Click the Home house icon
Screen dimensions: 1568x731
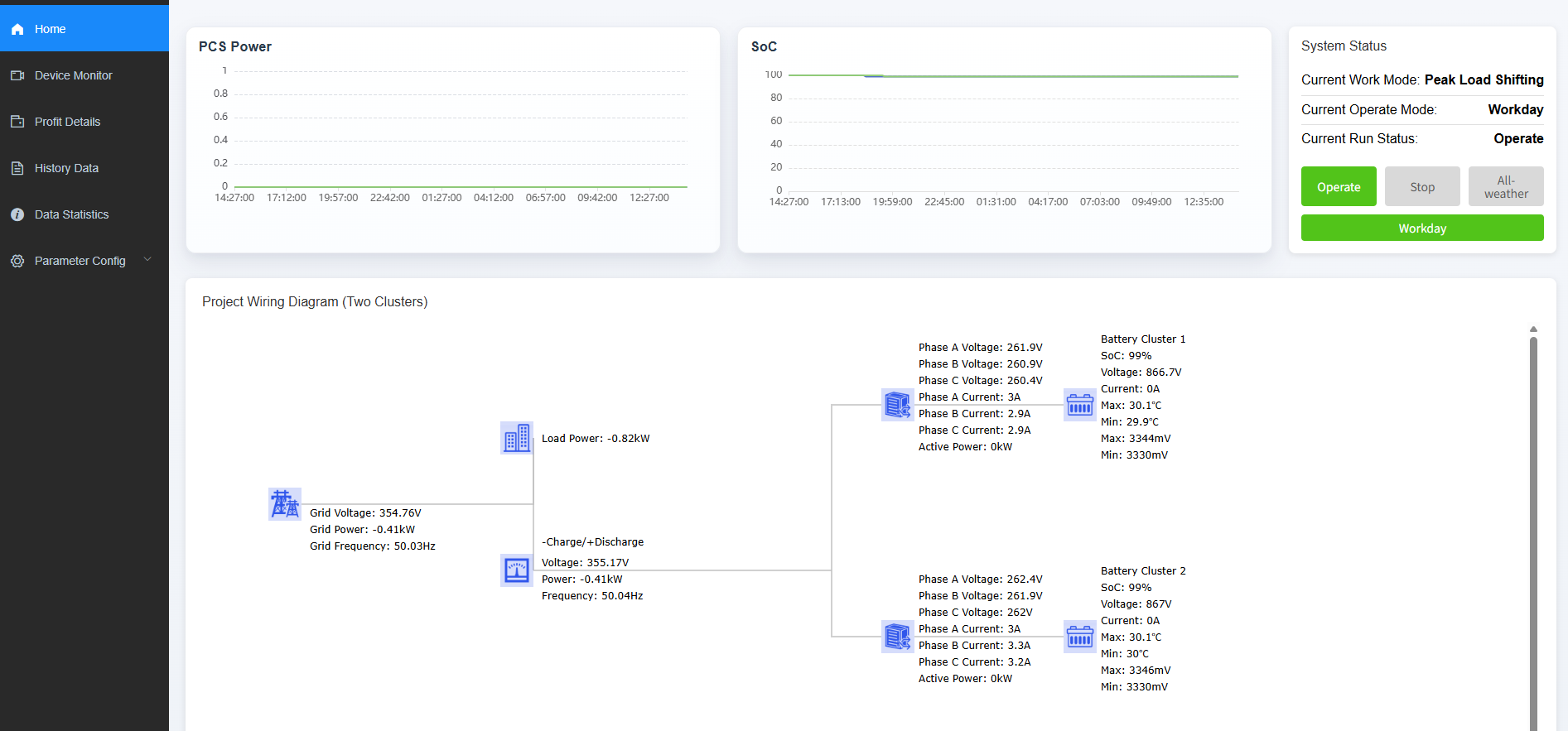pos(17,29)
